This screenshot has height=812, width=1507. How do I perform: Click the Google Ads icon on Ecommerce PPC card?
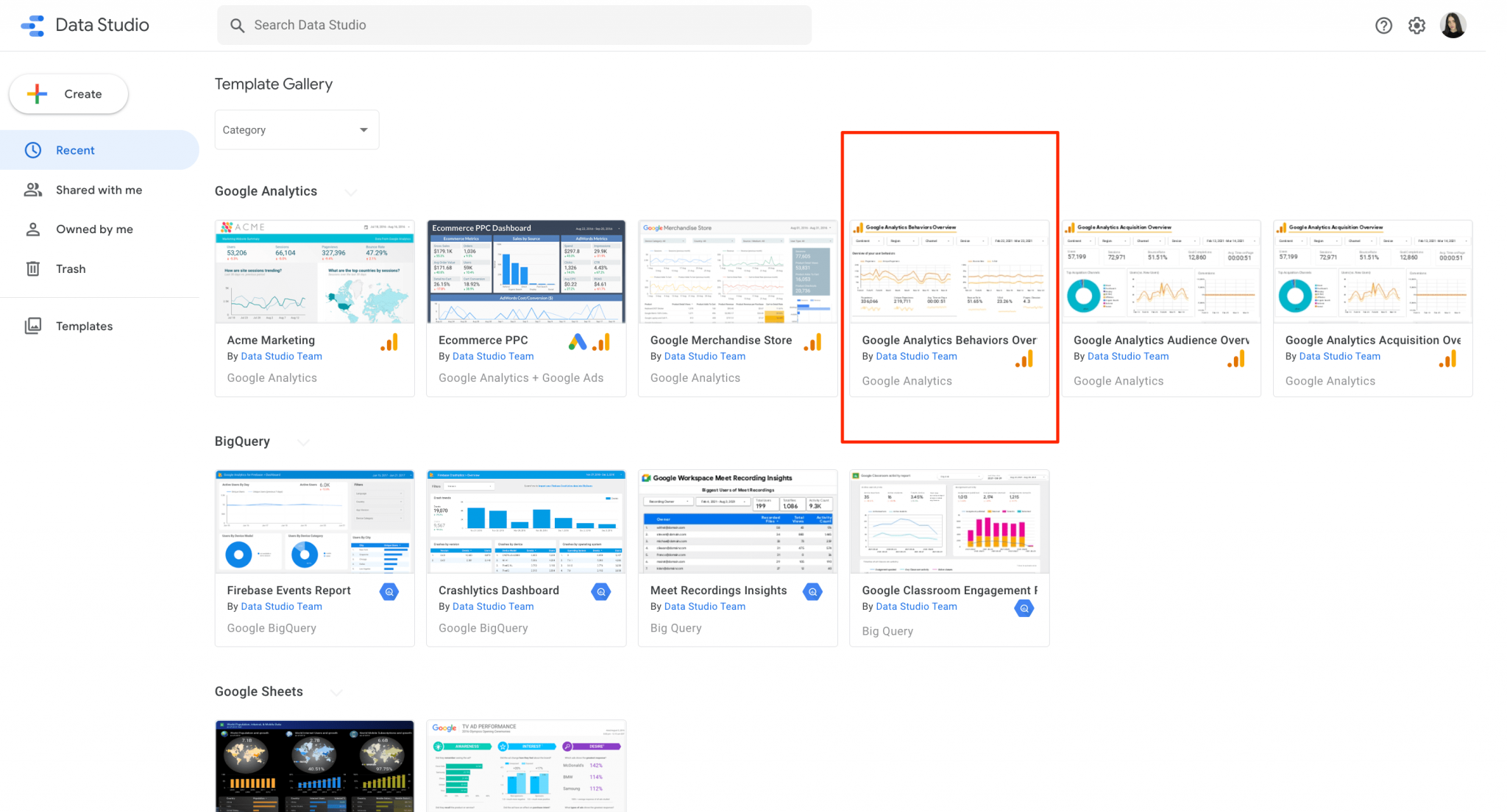pos(578,341)
